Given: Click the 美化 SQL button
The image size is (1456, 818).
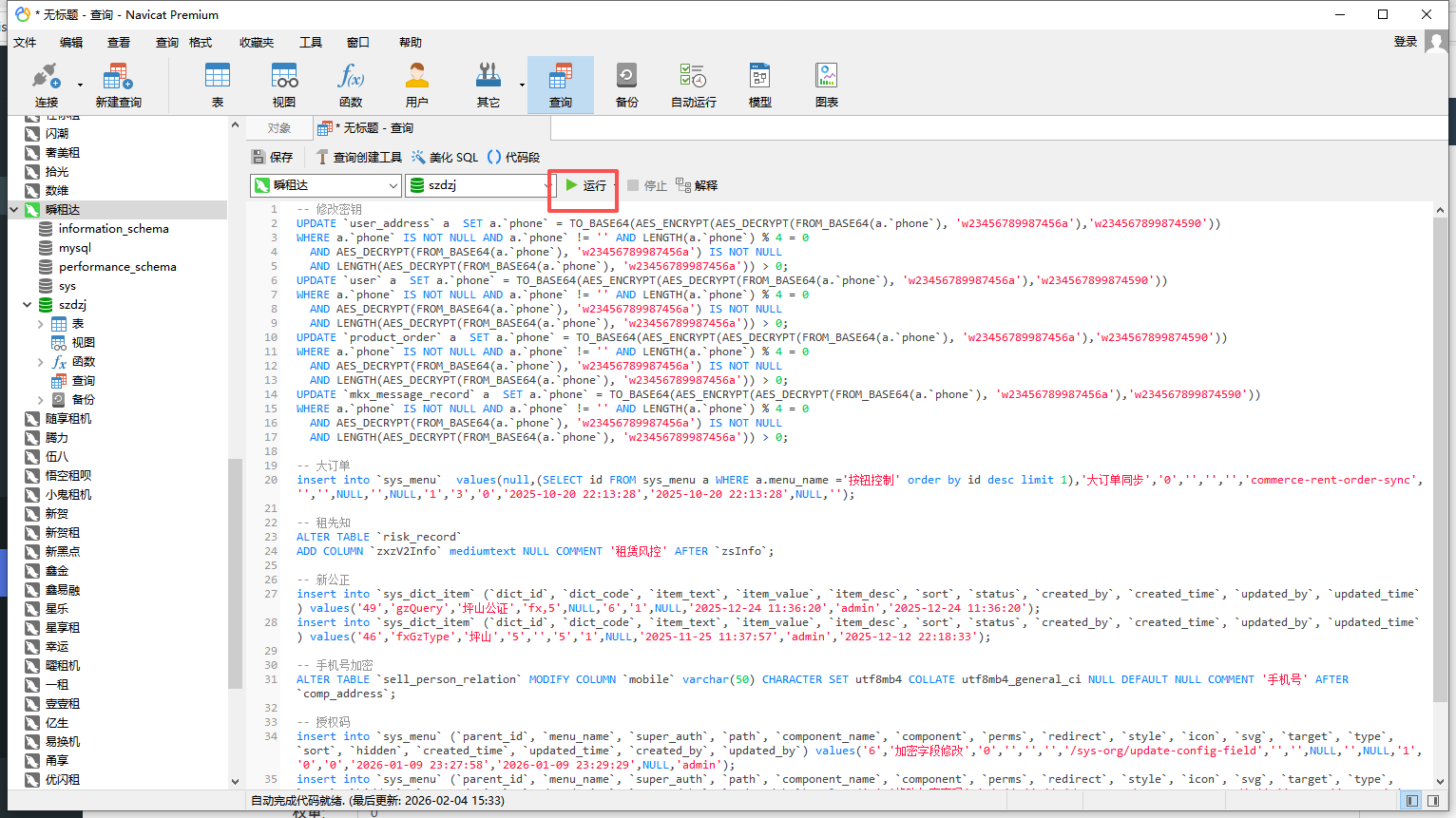Looking at the screenshot, I should click(x=444, y=157).
